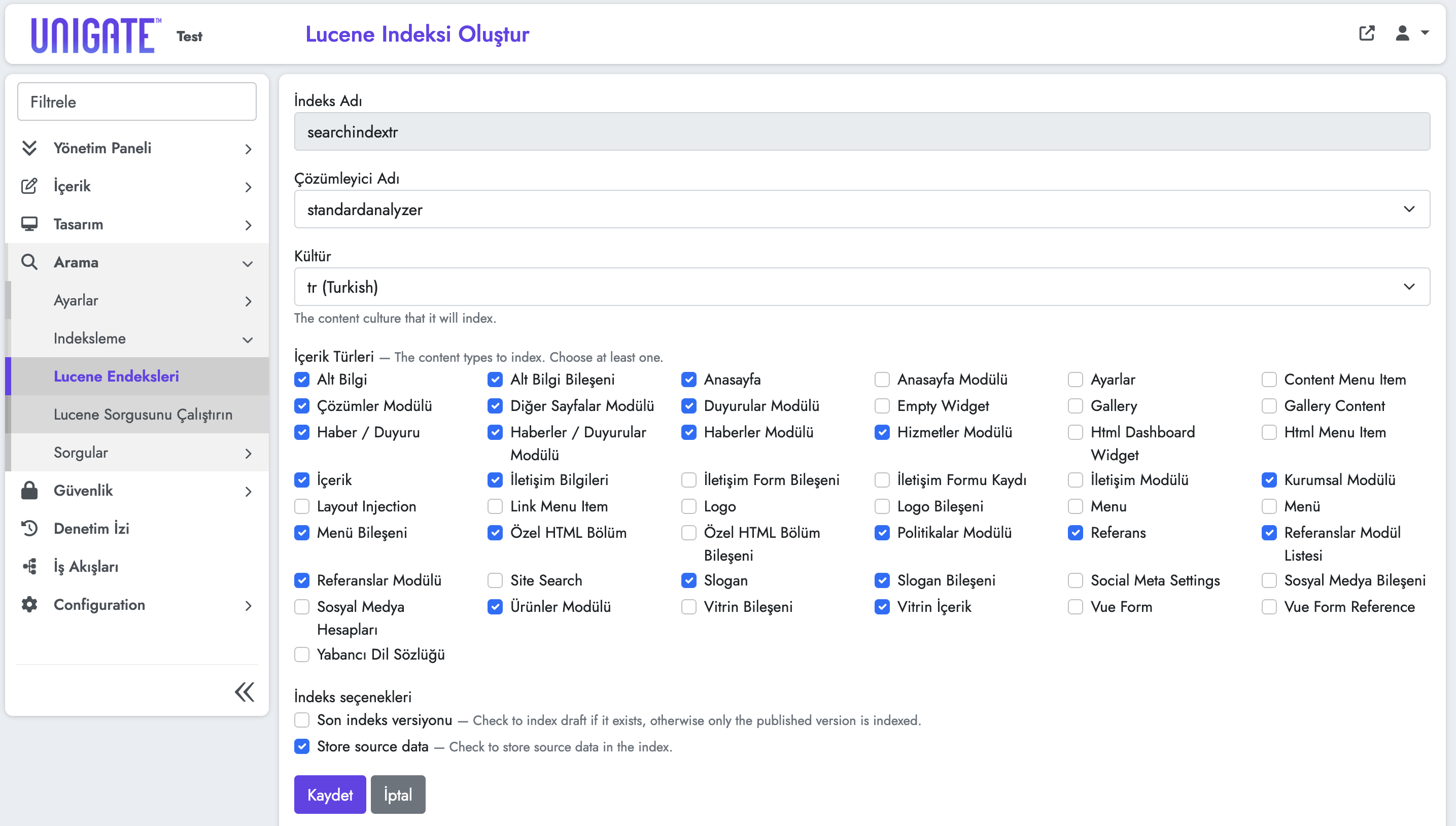Screen dimensions: 1456x826
Task: Uncheck the Alt Bilgi checkbox
Action: [x=302, y=379]
